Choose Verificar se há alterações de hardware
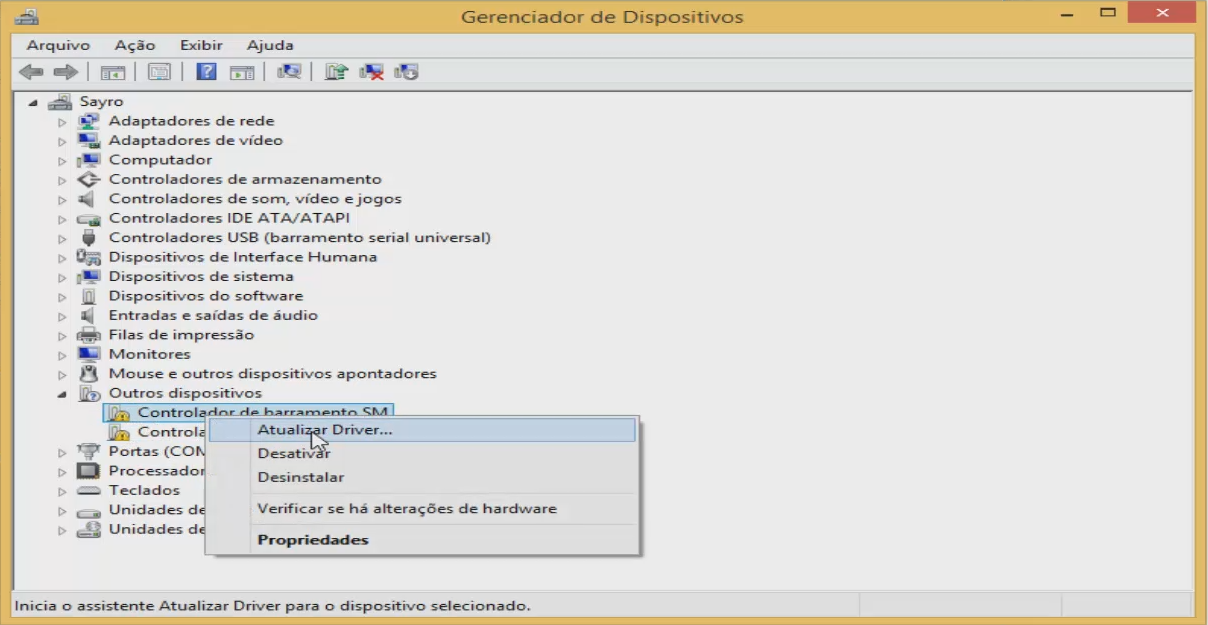The height and width of the screenshot is (625, 1208). tap(421, 508)
